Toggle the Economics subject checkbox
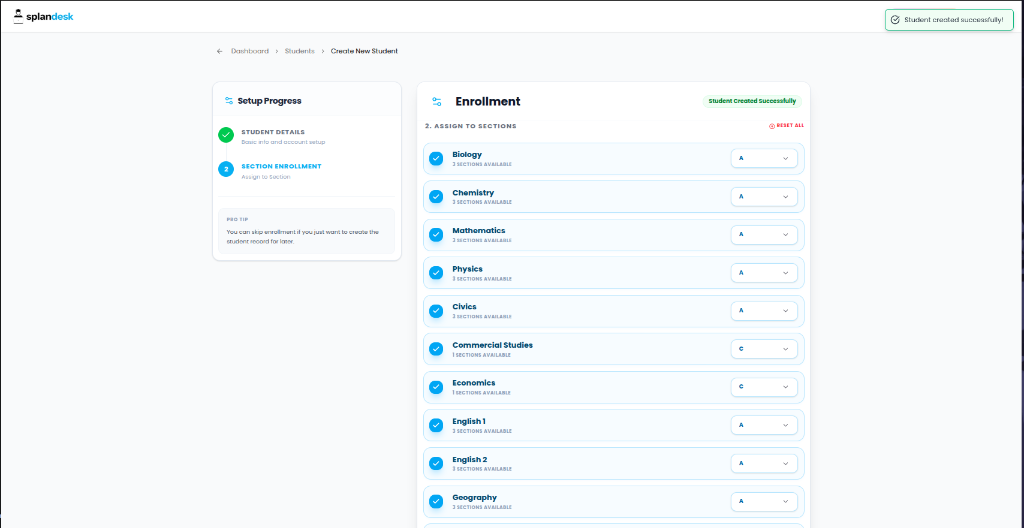 pos(436,387)
